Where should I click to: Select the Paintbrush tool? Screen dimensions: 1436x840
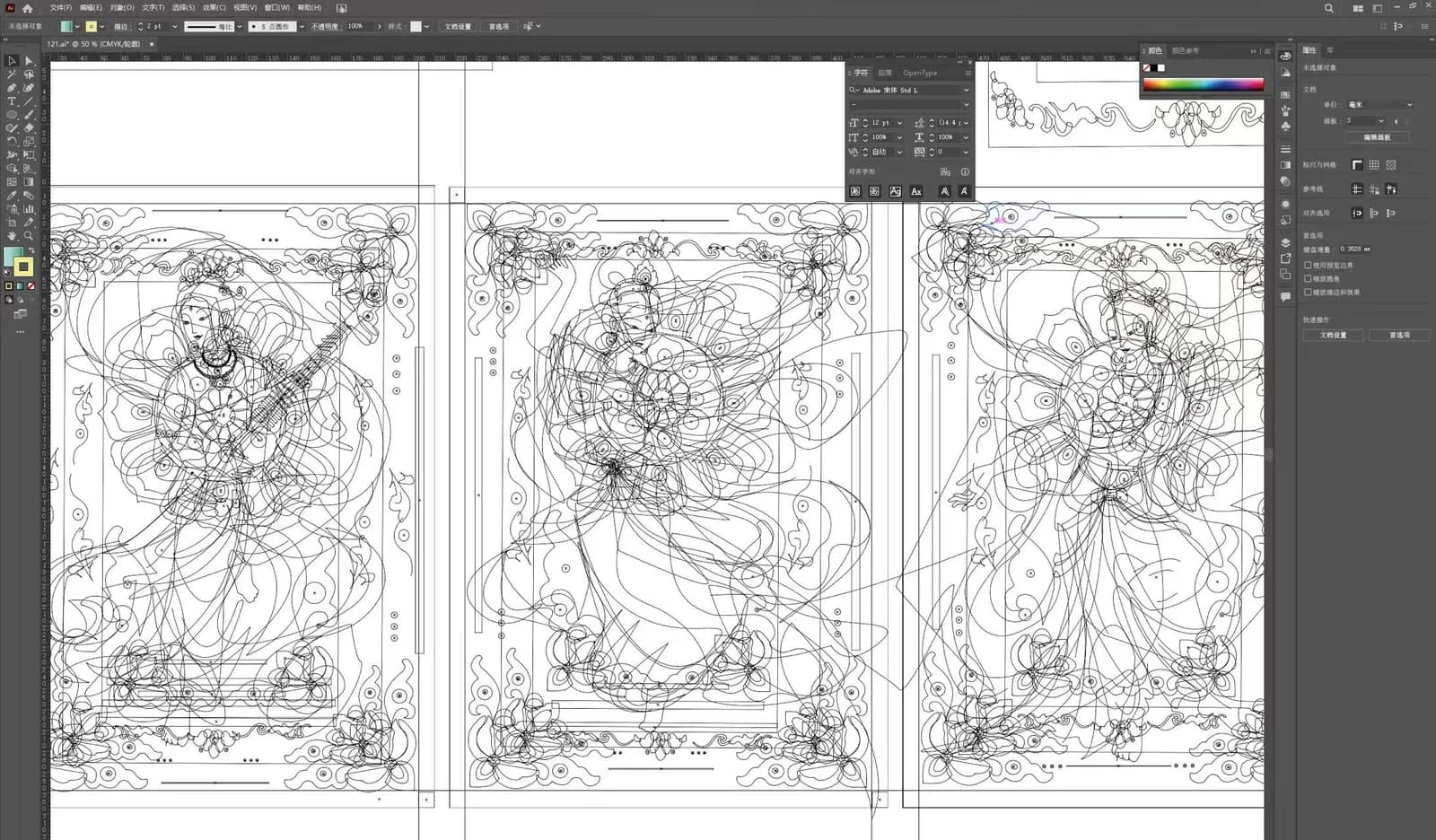coord(29,115)
